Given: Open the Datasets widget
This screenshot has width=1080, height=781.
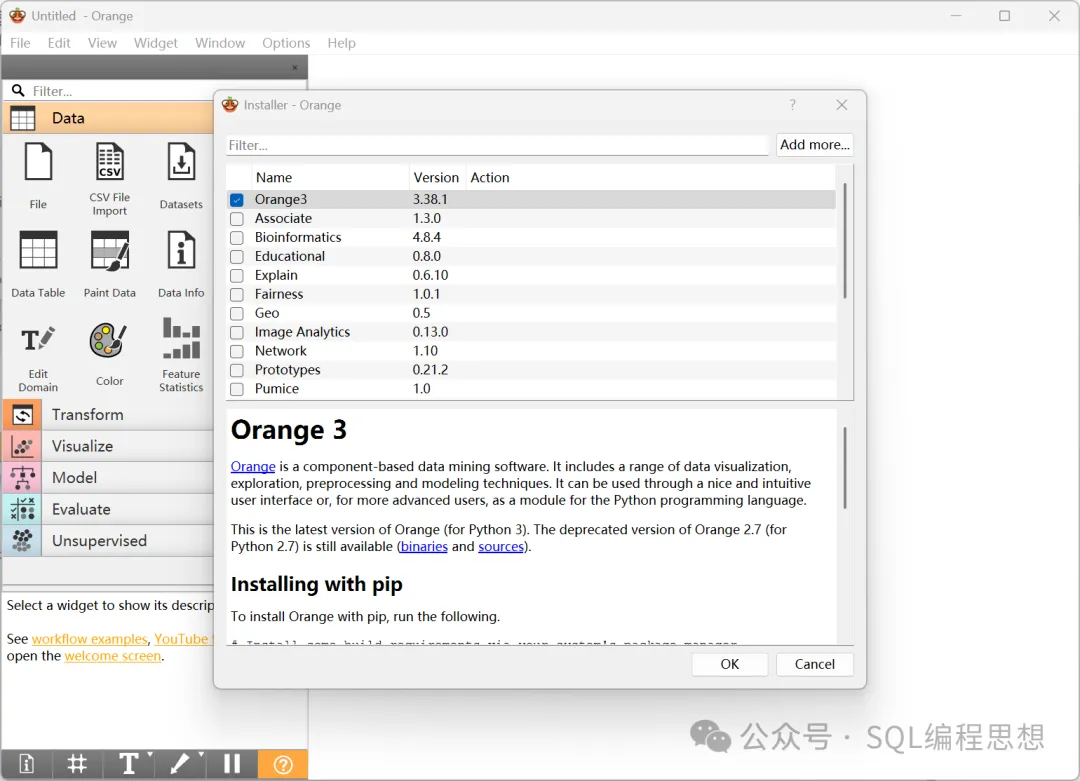Looking at the screenshot, I should [x=181, y=175].
